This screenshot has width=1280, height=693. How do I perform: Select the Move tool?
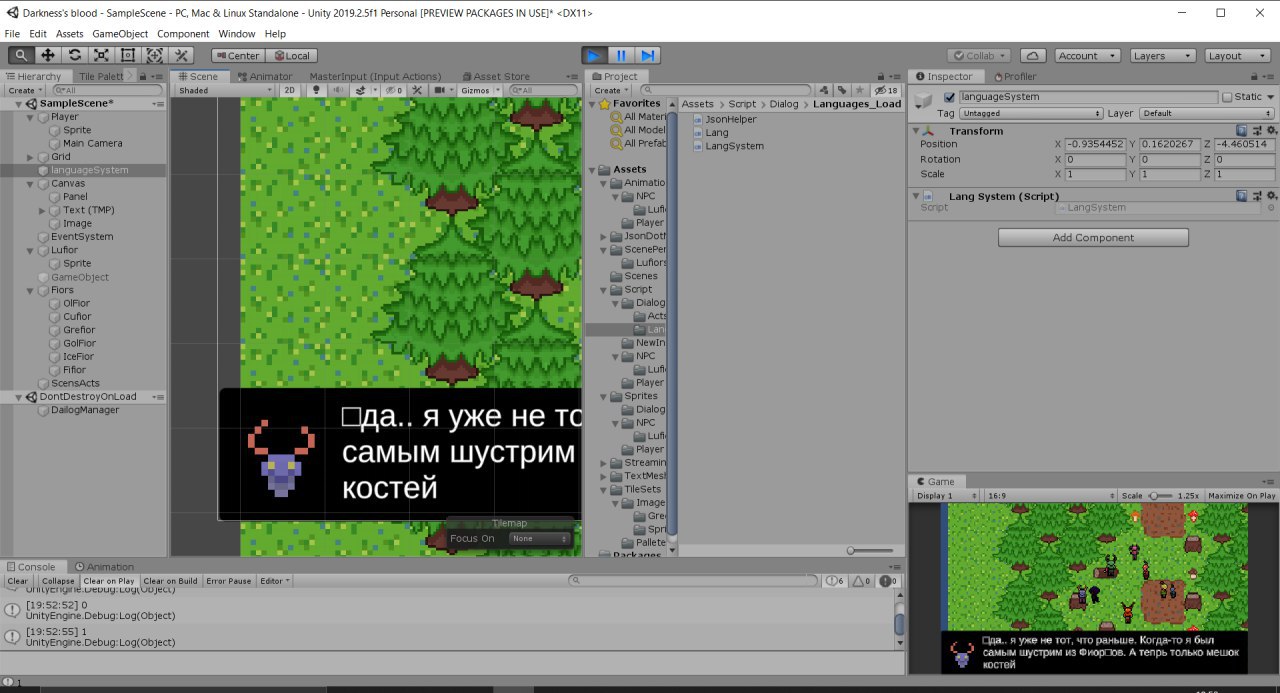(x=48, y=56)
